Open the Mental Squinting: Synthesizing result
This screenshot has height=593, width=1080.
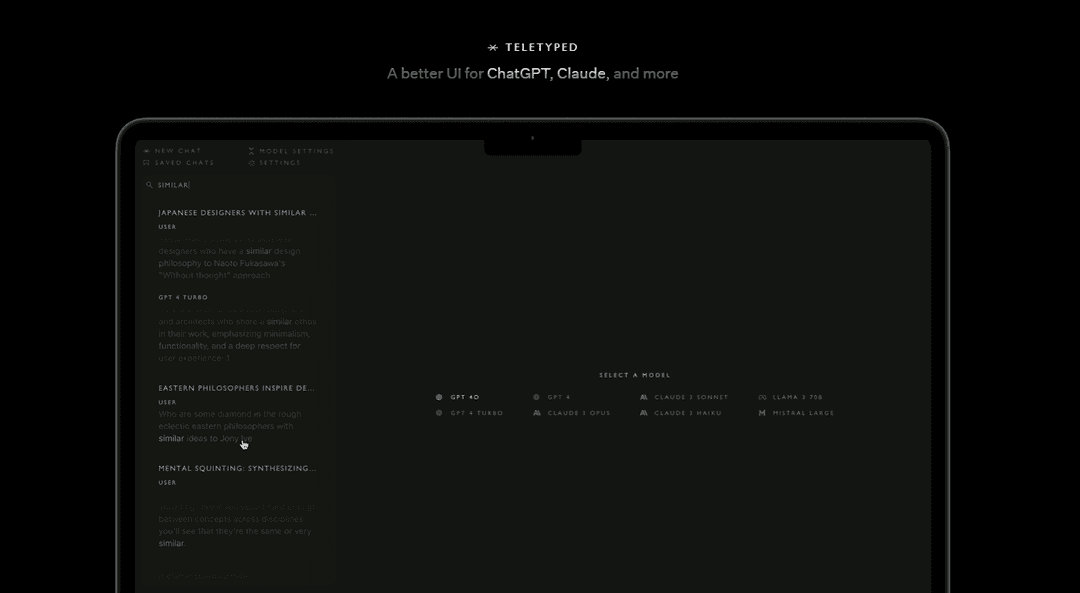pyautogui.click(x=237, y=468)
